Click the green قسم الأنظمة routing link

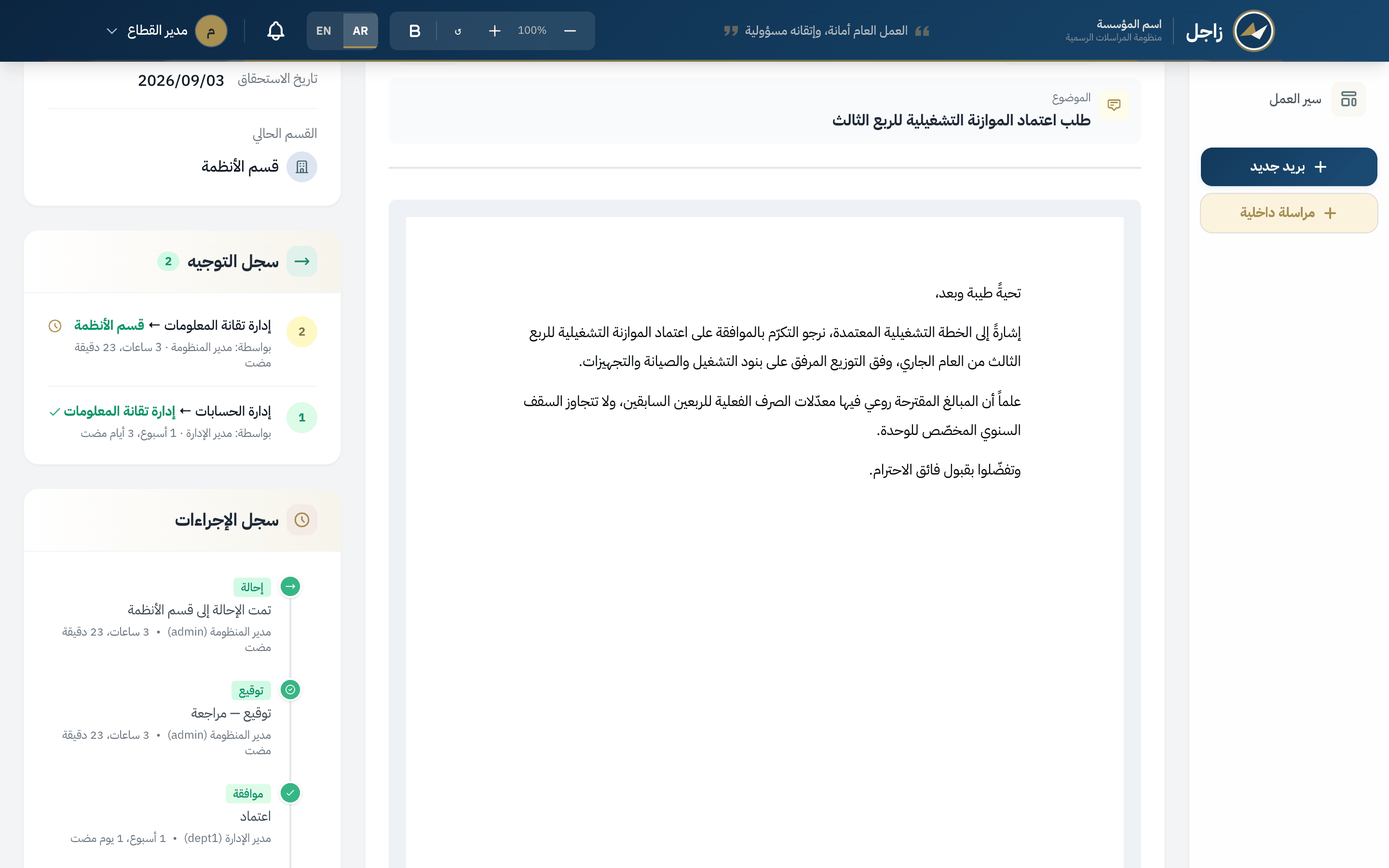pyautogui.click(x=109, y=325)
